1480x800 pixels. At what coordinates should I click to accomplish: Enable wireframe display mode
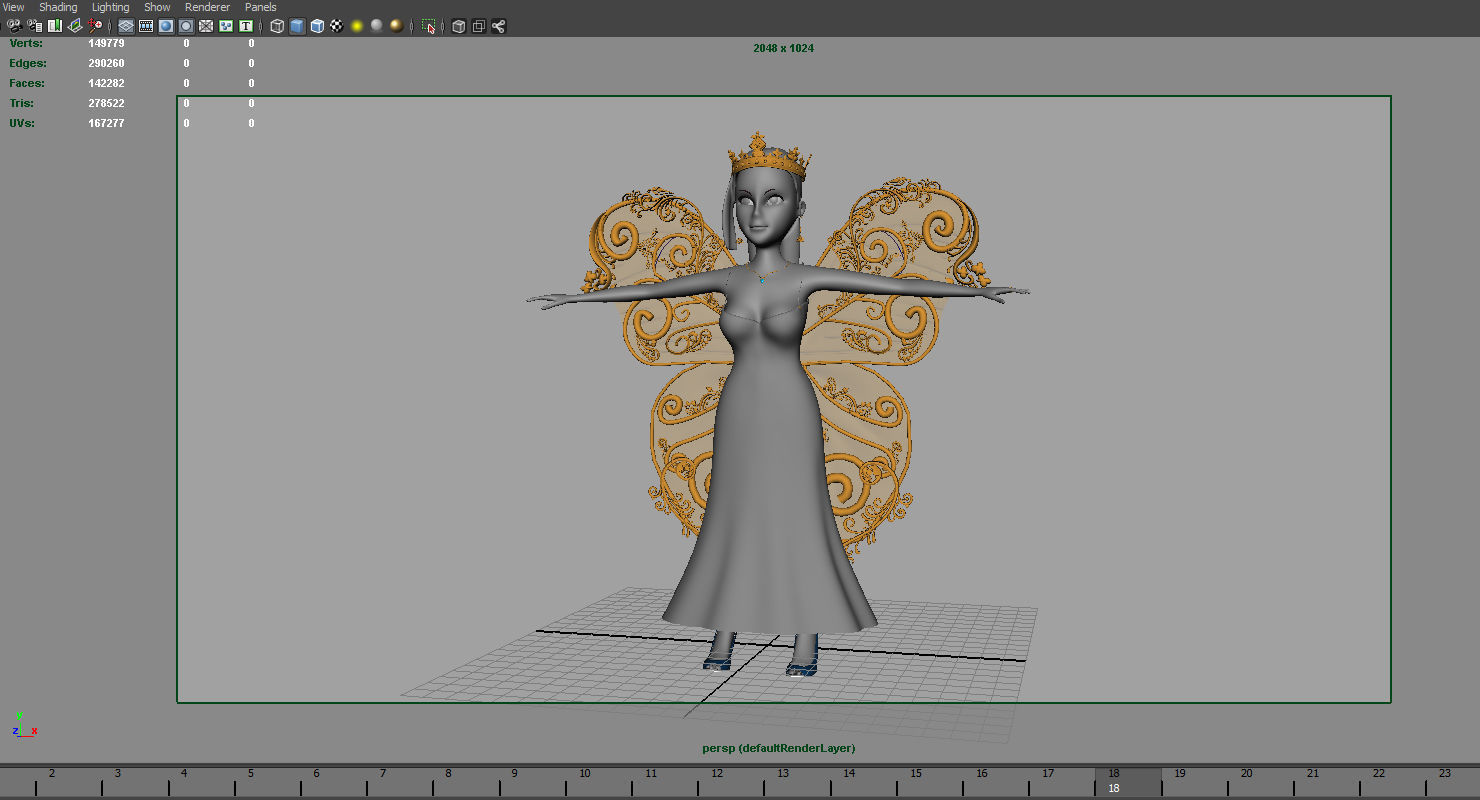[x=277, y=26]
